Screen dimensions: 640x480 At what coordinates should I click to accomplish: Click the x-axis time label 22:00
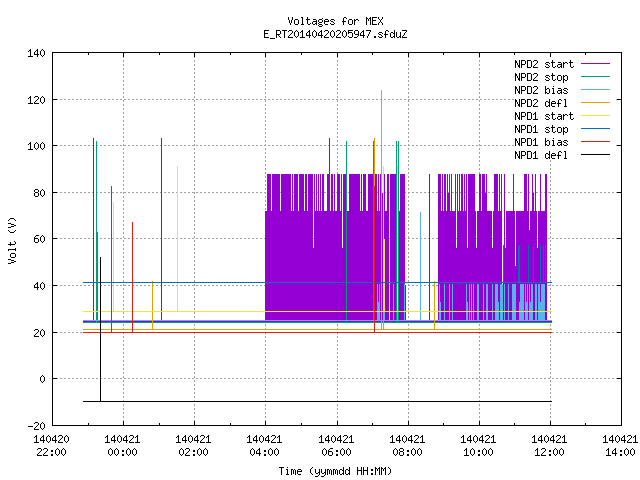click(51, 452)
